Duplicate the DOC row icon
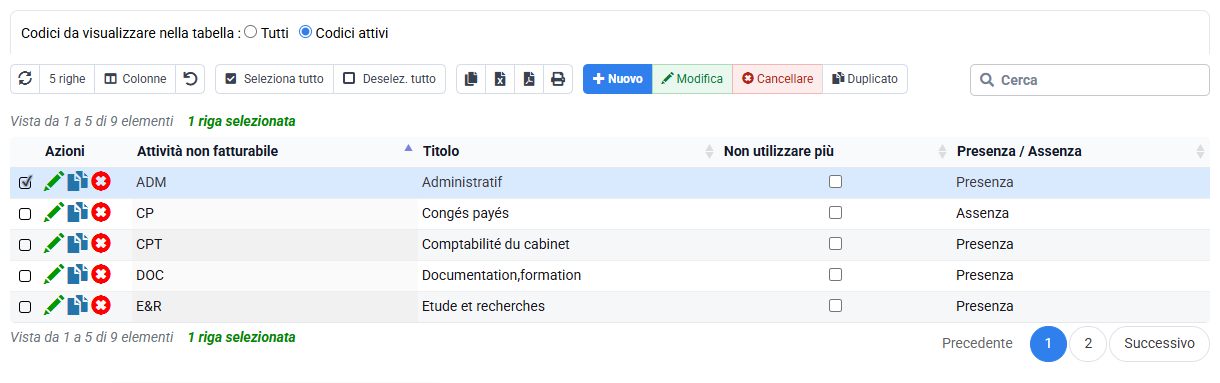Screen dimensions: 1220x383 (x=77, y=274)
